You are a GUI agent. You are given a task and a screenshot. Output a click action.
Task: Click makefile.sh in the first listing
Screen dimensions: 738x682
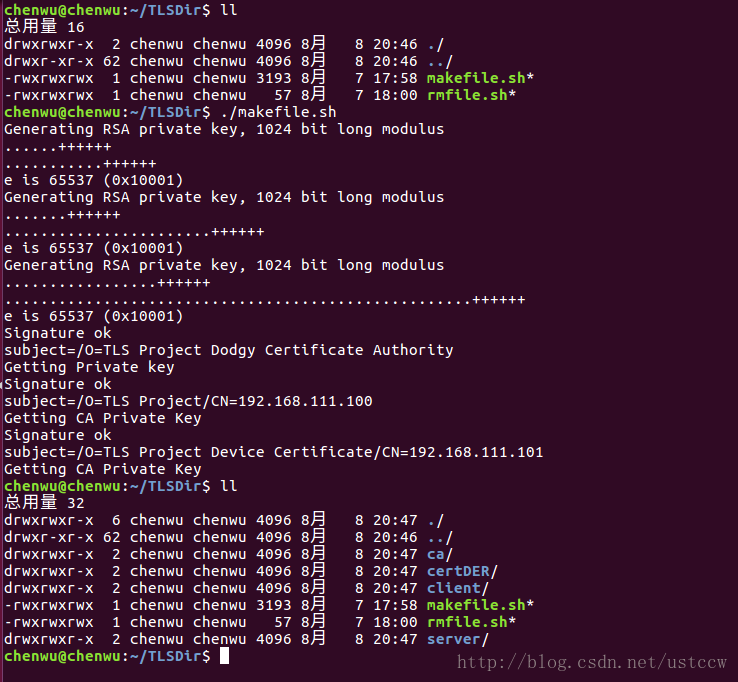coord(477,78)
